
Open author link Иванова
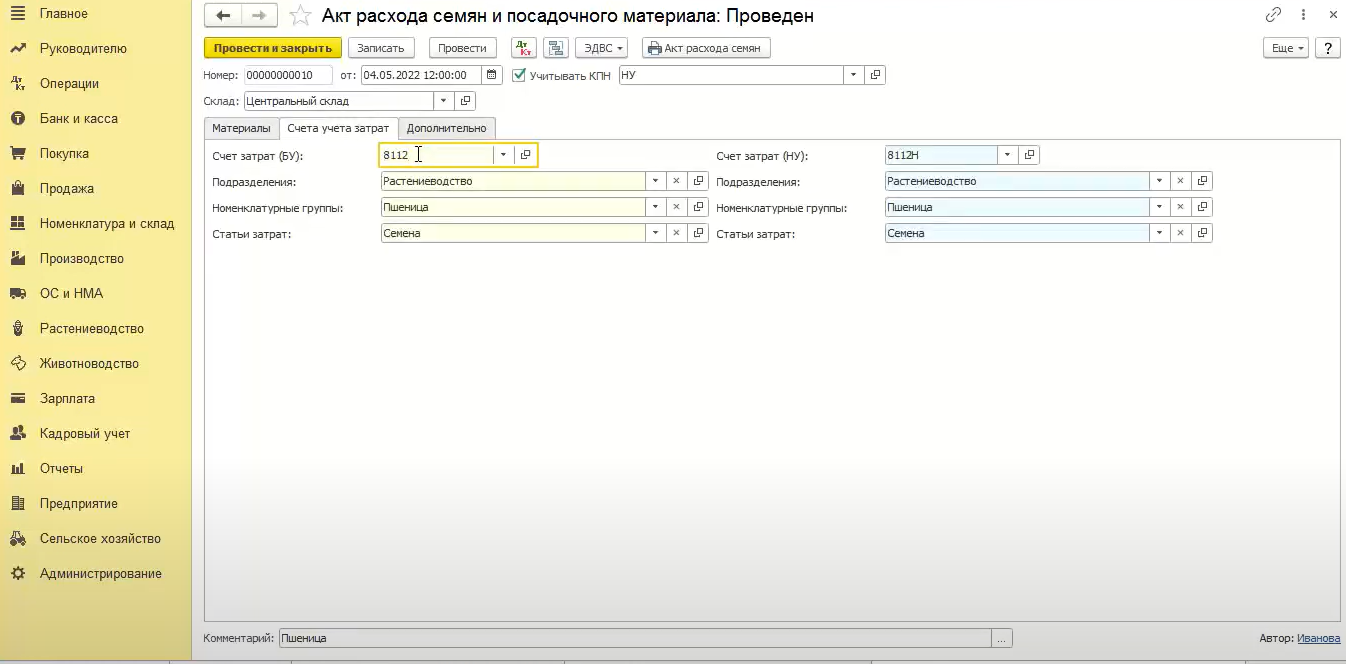pyautogui.click(x=1318, y=638)
